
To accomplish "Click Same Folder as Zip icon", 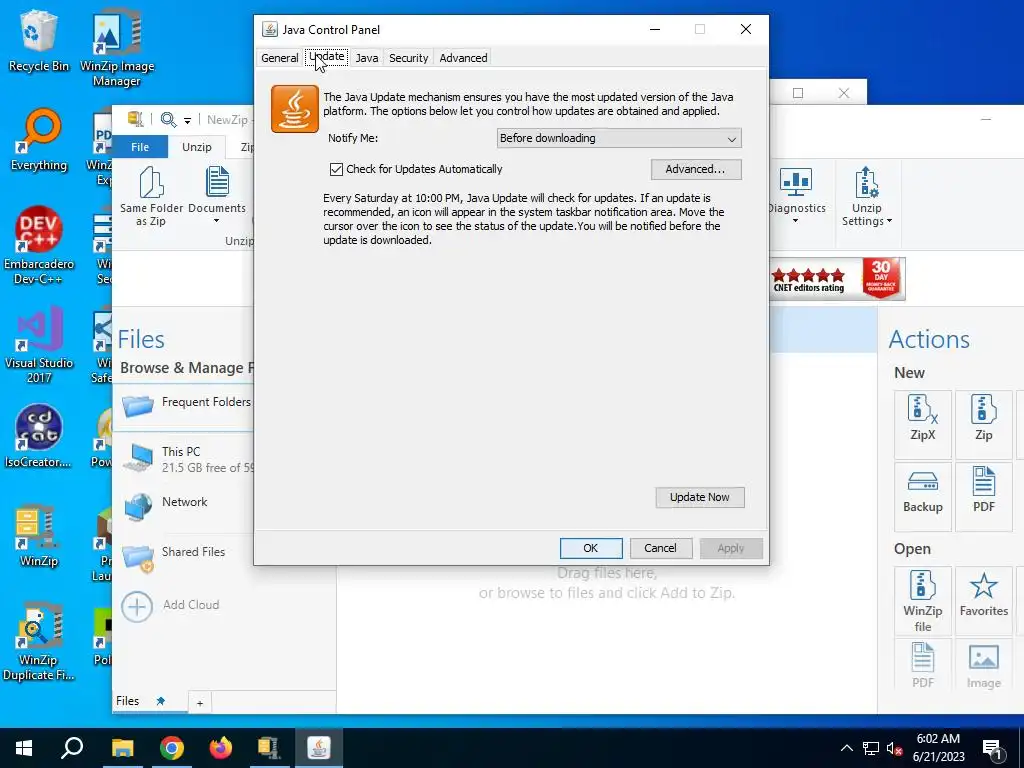I will pyautogui.click(x=152, y=196).
